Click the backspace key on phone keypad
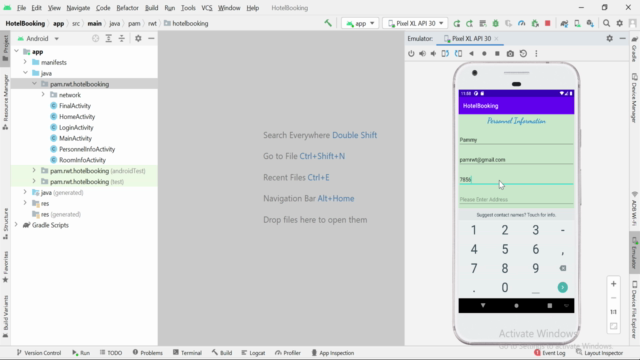 pyautogui.click(x=563, y=268)
